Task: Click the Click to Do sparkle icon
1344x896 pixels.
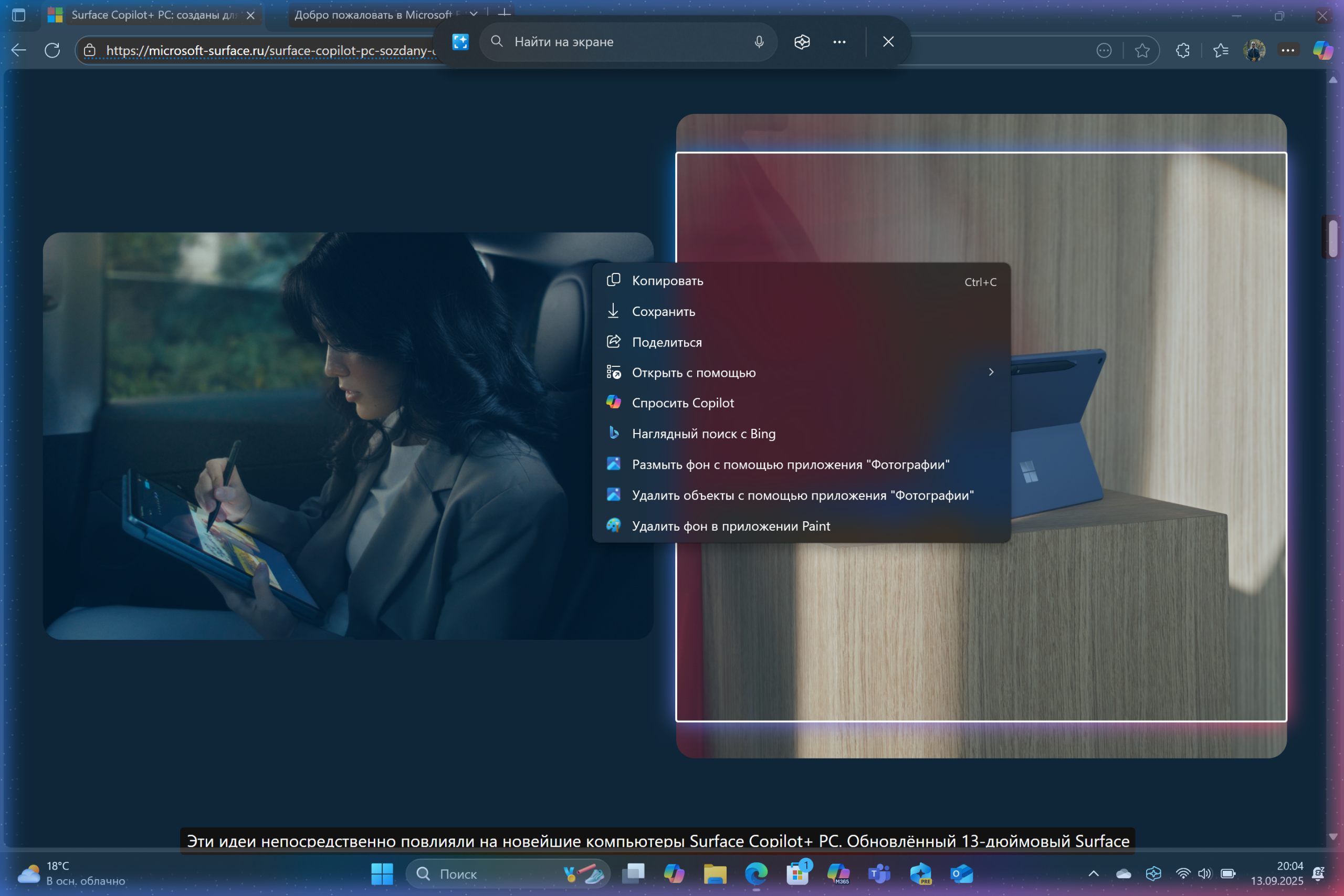Action: pos(460,41)
